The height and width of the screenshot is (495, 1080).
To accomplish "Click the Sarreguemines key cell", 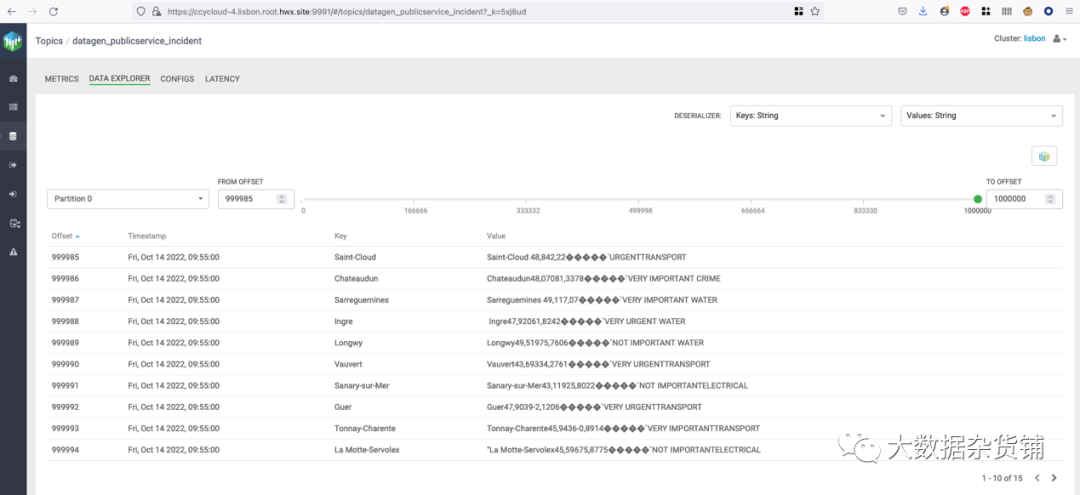I will 362,299.
